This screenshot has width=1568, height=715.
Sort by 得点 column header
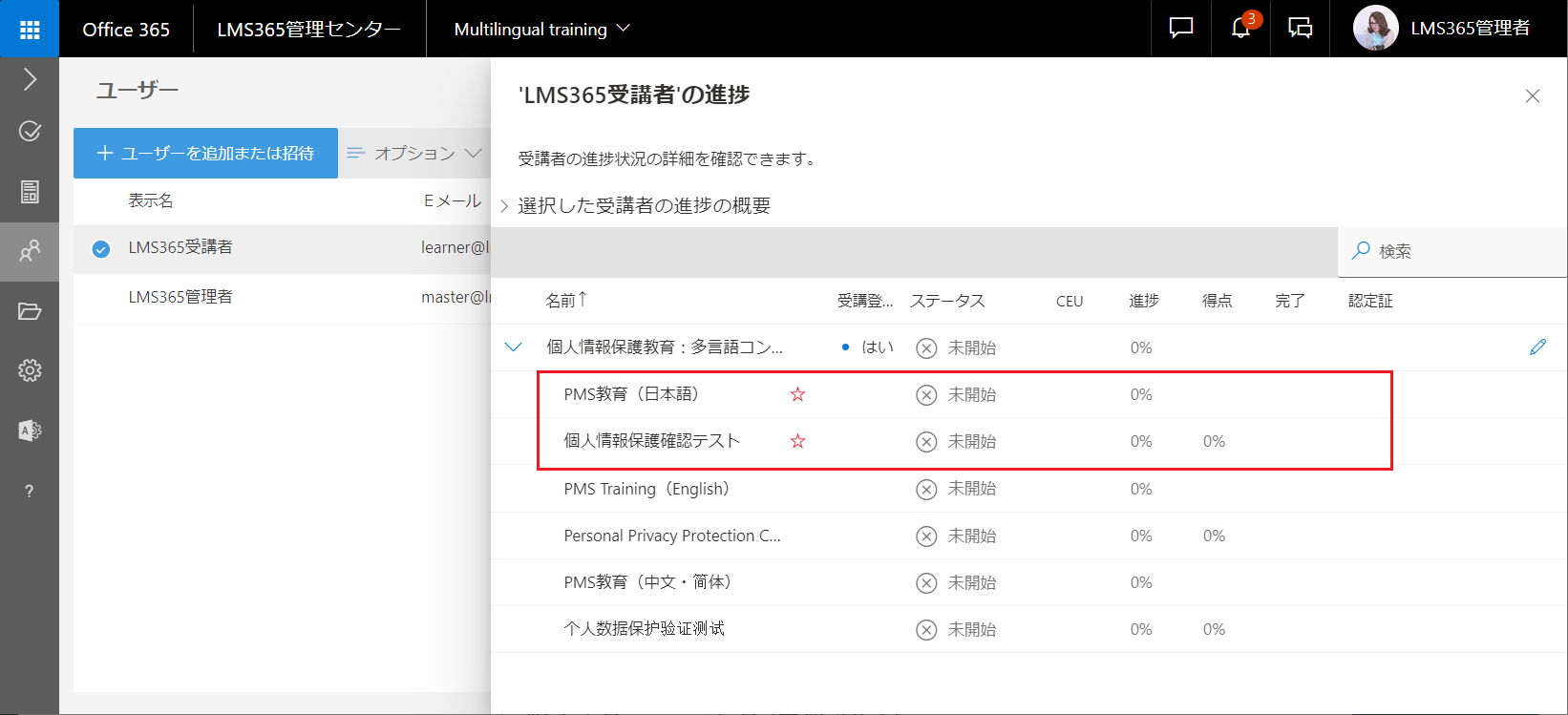(1217, 301)
